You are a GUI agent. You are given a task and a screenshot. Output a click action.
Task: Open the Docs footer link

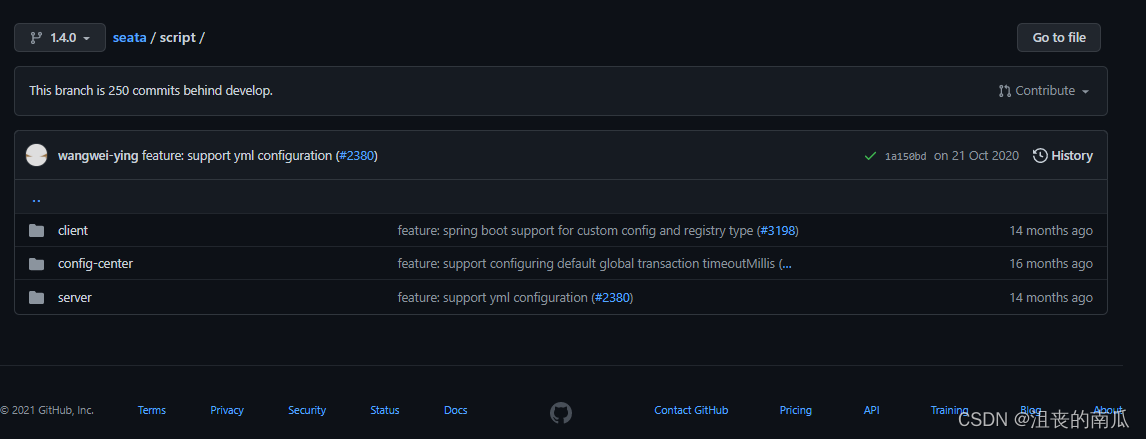tap(455, 410)
